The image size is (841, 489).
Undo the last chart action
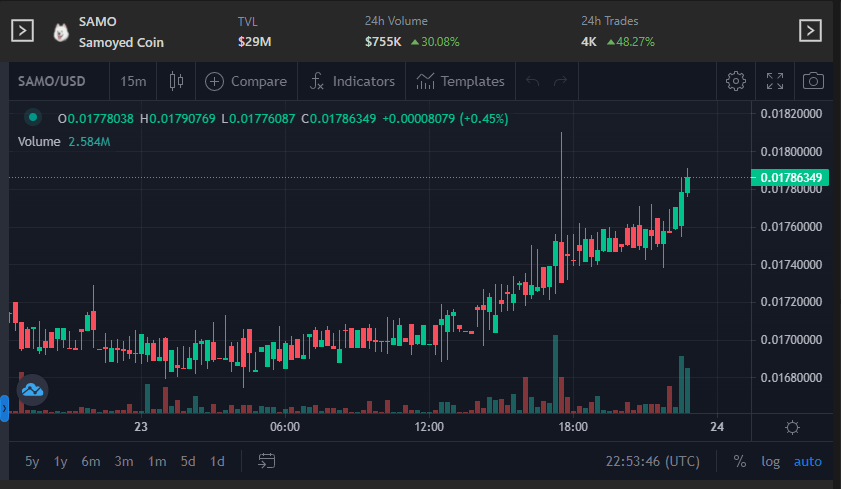click(533, 82)
